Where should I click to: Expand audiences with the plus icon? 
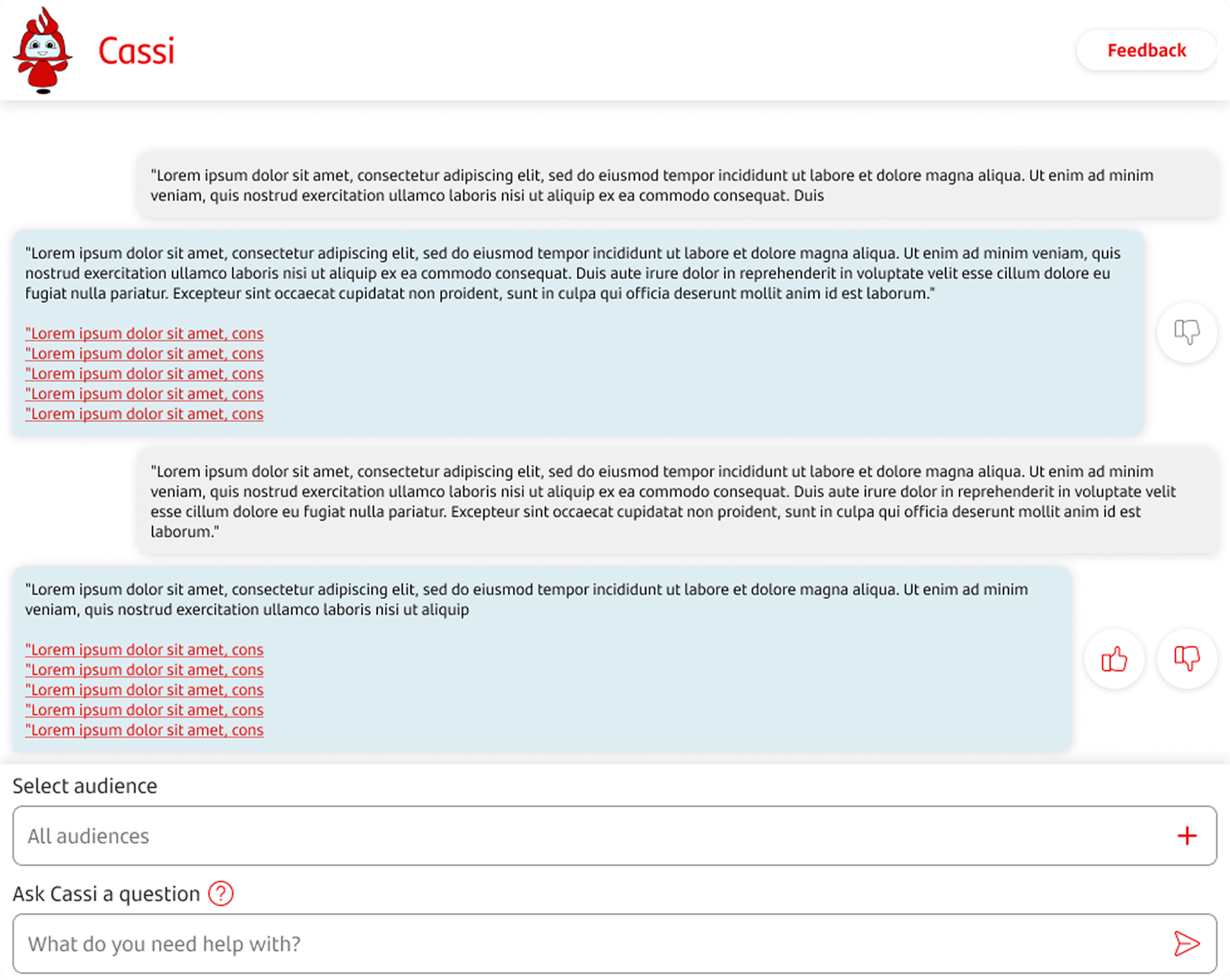click(1187, 836)
